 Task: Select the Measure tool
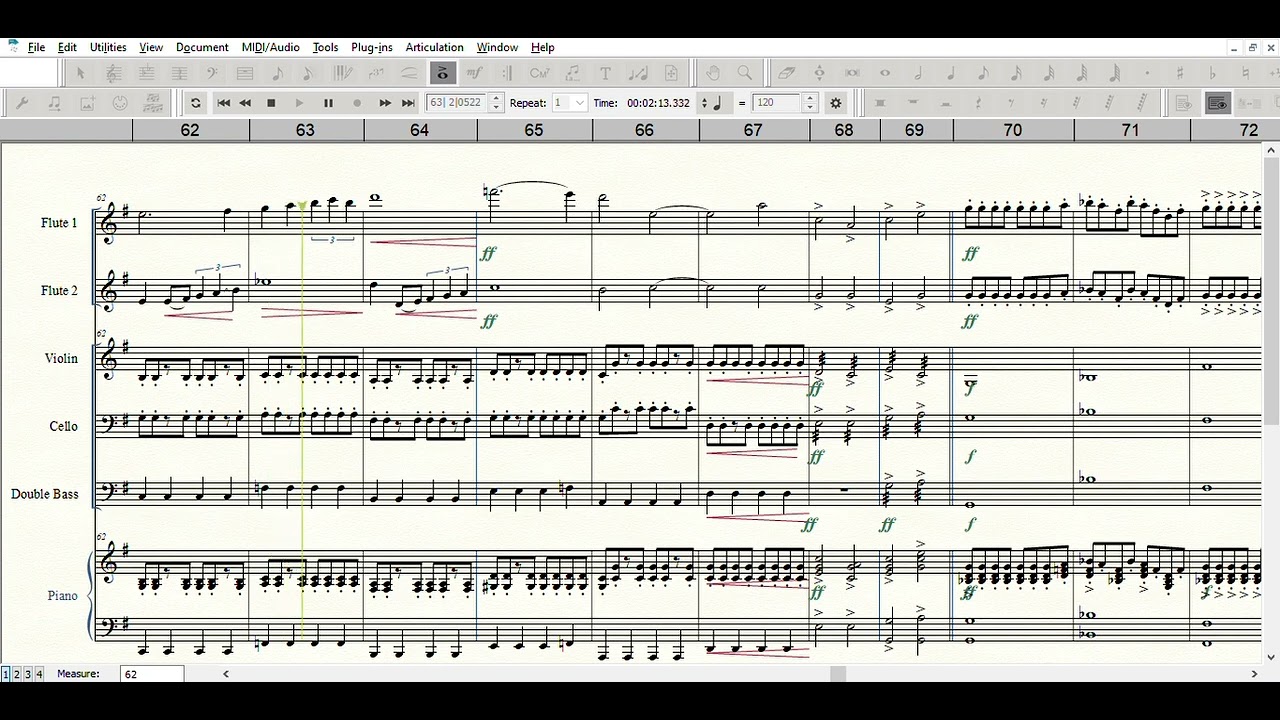[245, 73]
